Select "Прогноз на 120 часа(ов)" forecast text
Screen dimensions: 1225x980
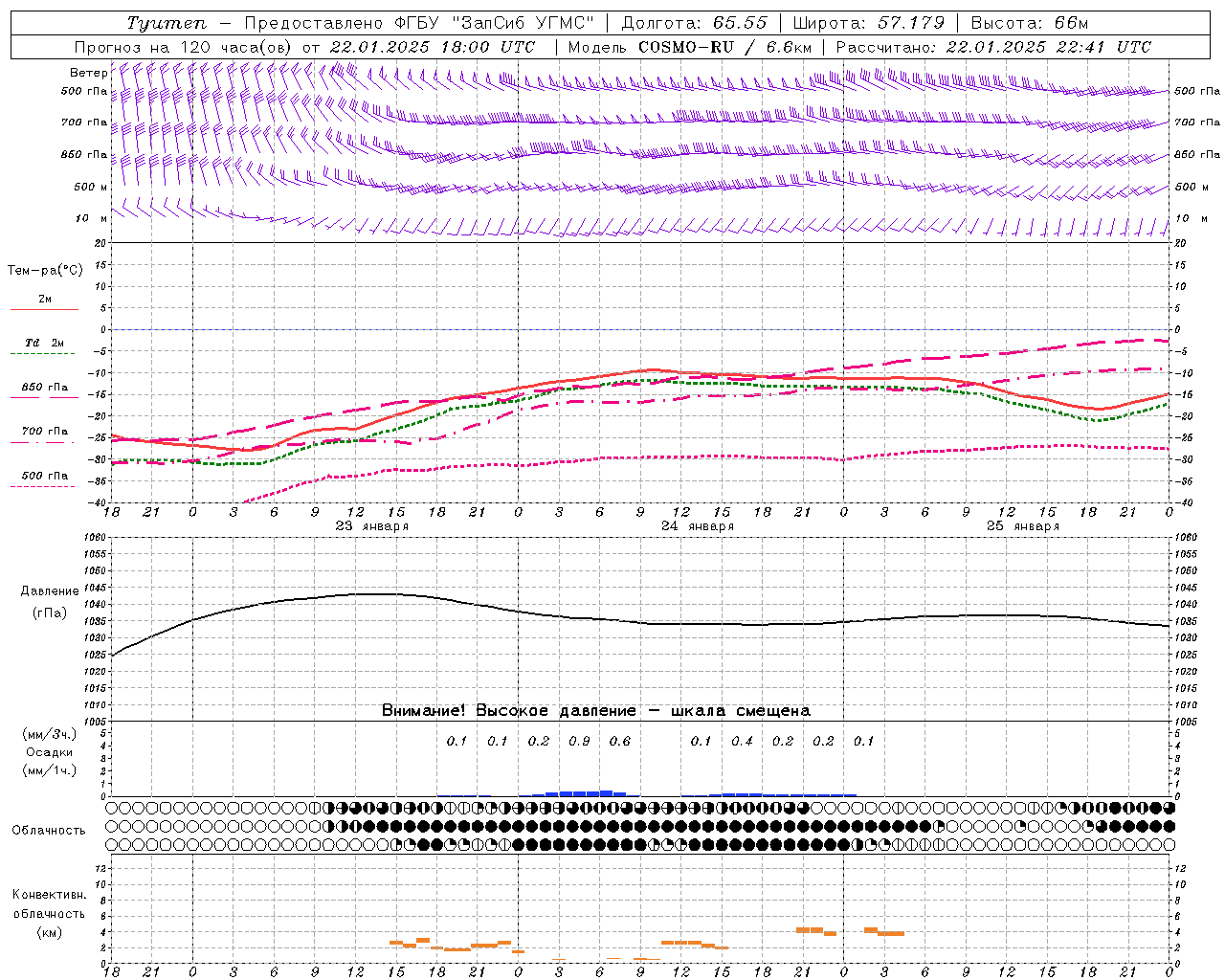coord(184,47)
